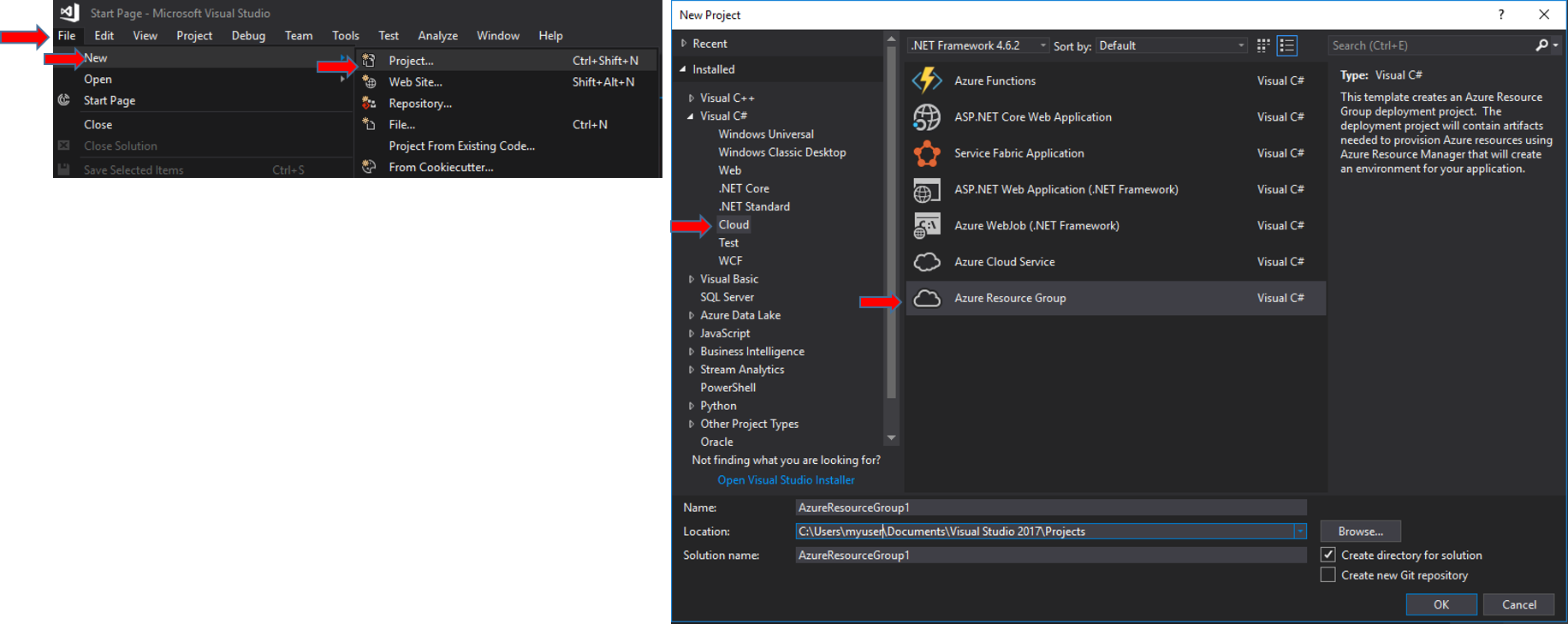This screenshot has height=624, width=1568.
Task: Click the ASP.NET Web Application (.NET Framework) icon
Action: (x=927, y=189)
